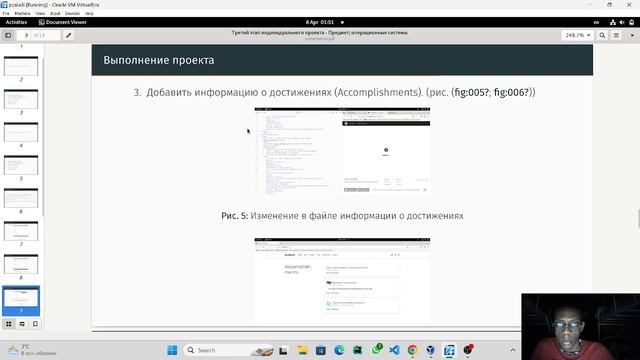This screenshot has width=640, height=360.
Task: Open Google Chrome from taskbar
Action: pos(413,350)
